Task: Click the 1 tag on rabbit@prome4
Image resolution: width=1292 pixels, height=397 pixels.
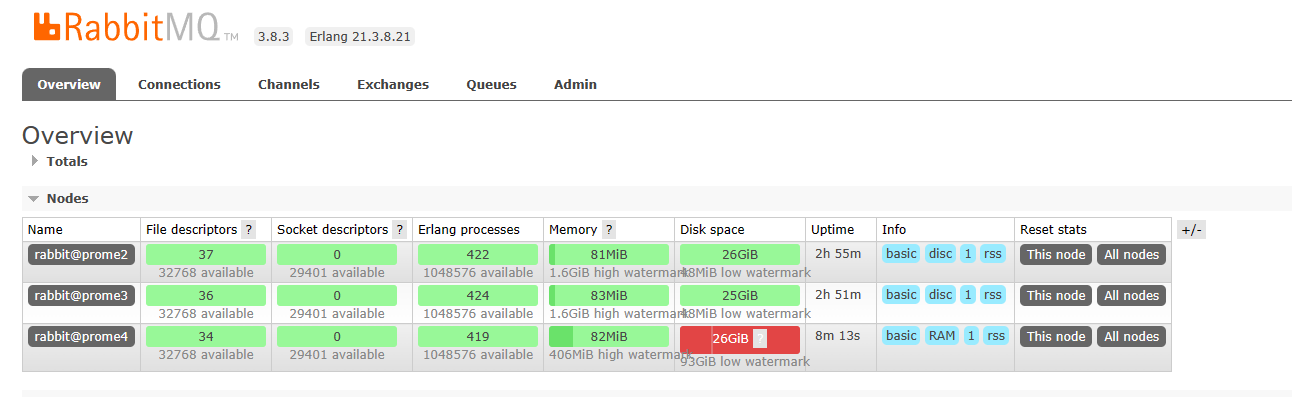Action: tap(971, 335)
